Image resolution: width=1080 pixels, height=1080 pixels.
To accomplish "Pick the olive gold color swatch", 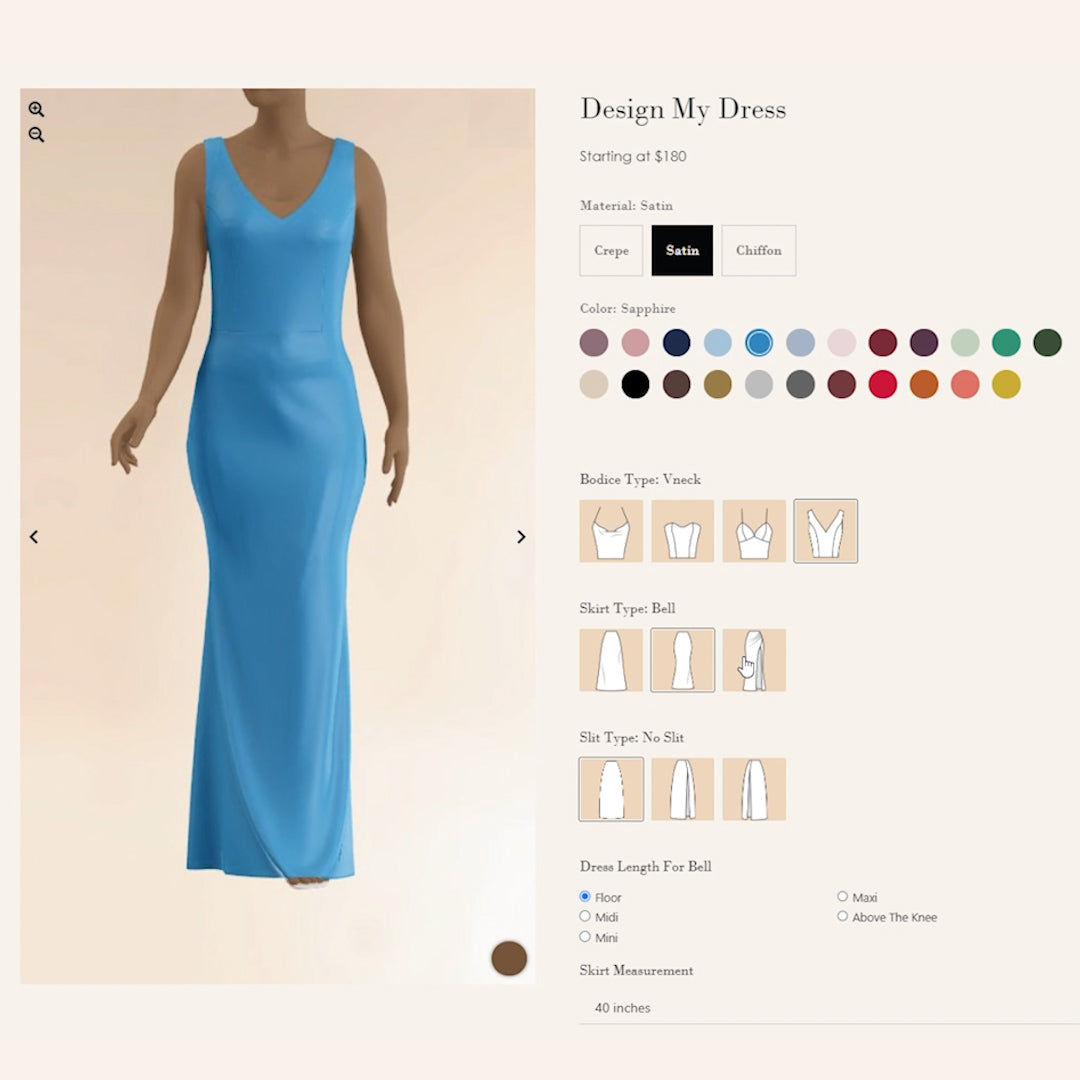I will coord(718,384).
